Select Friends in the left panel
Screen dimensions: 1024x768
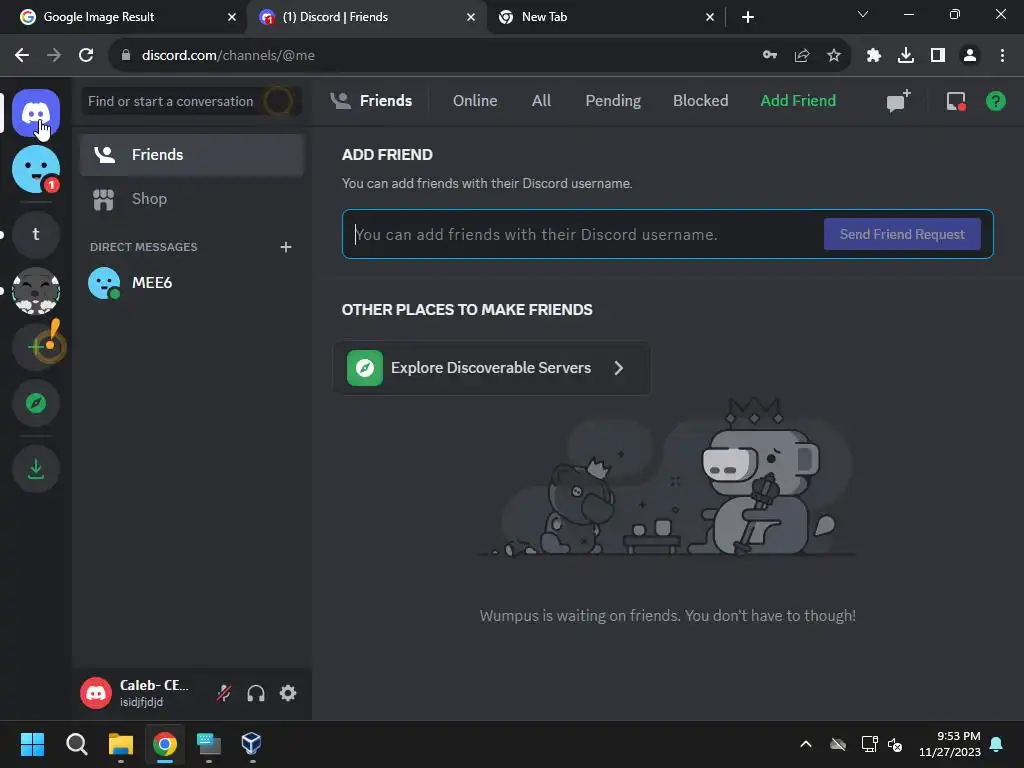[x=192, y=155]
